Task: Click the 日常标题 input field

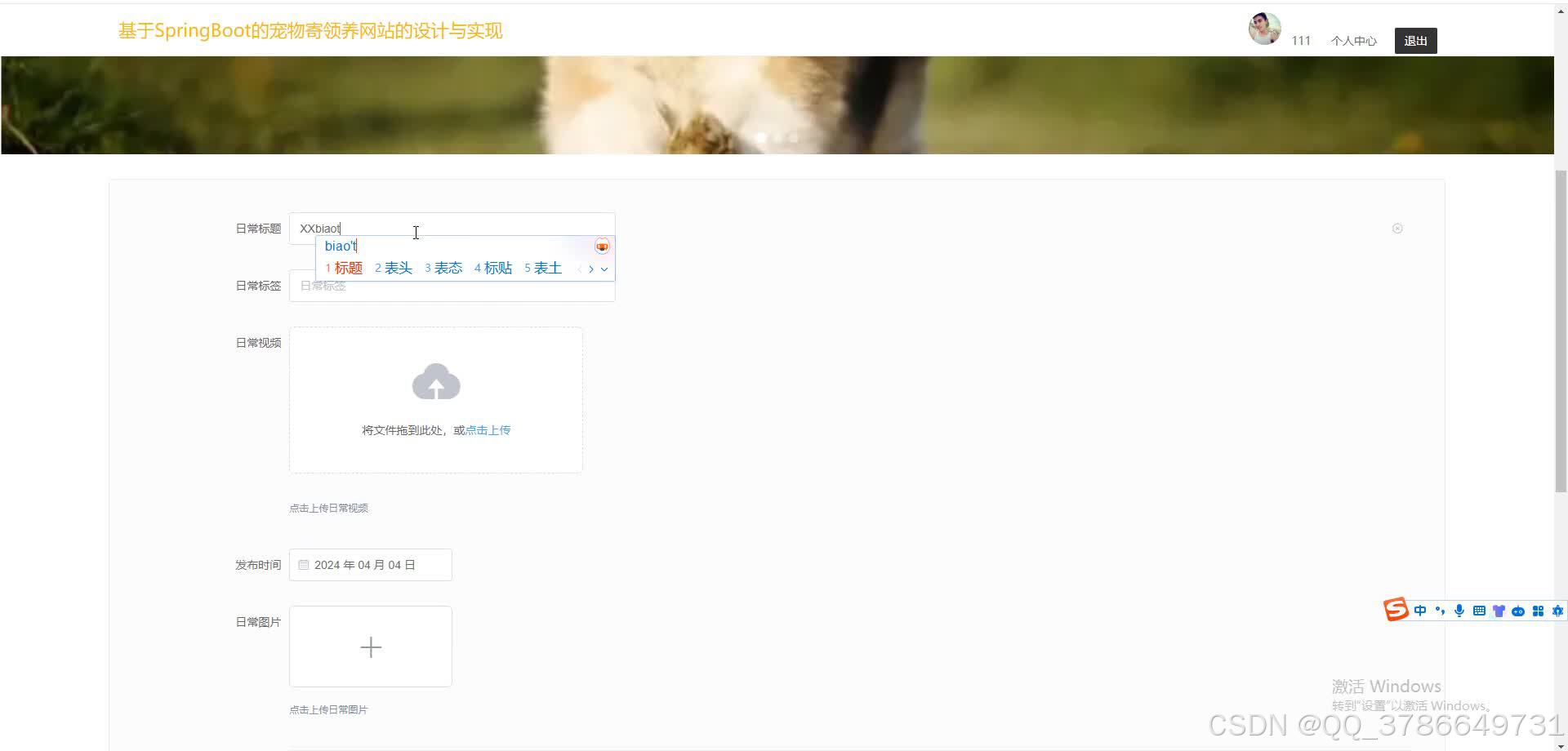Action: [x=452, y=229]
